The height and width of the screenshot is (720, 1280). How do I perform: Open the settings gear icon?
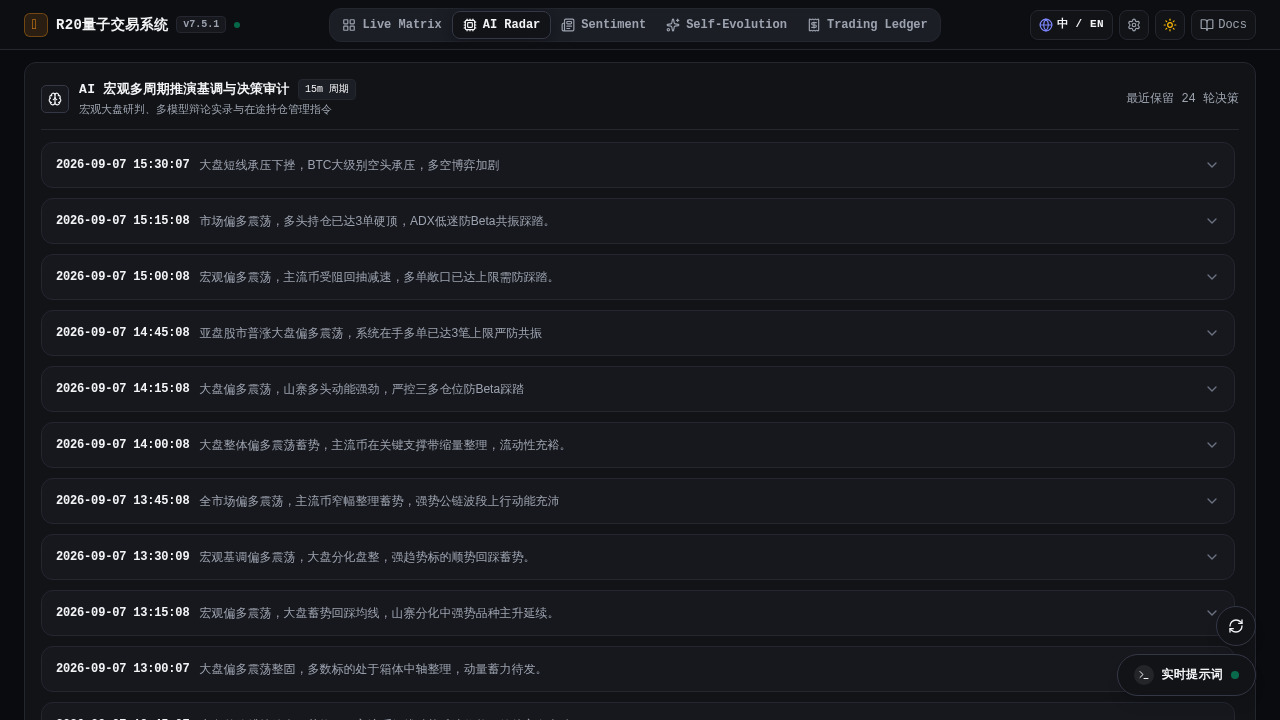1134,25
